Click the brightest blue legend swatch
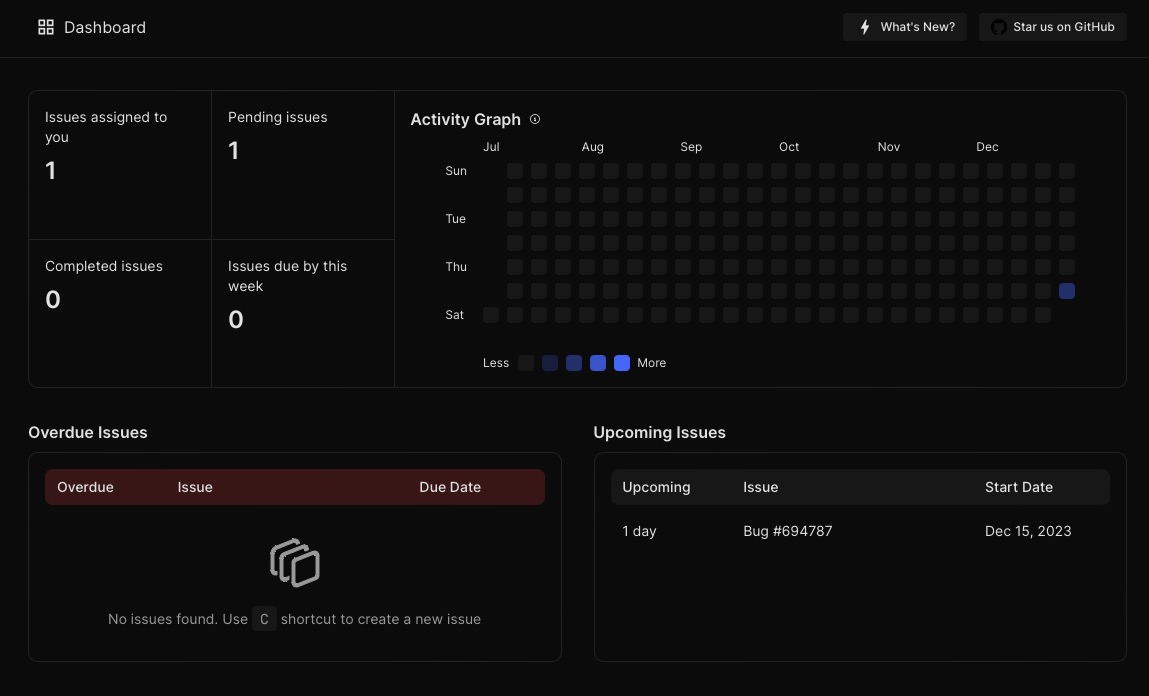The width and height of the screenshot is (1149, 696). (x=622, y=363)
